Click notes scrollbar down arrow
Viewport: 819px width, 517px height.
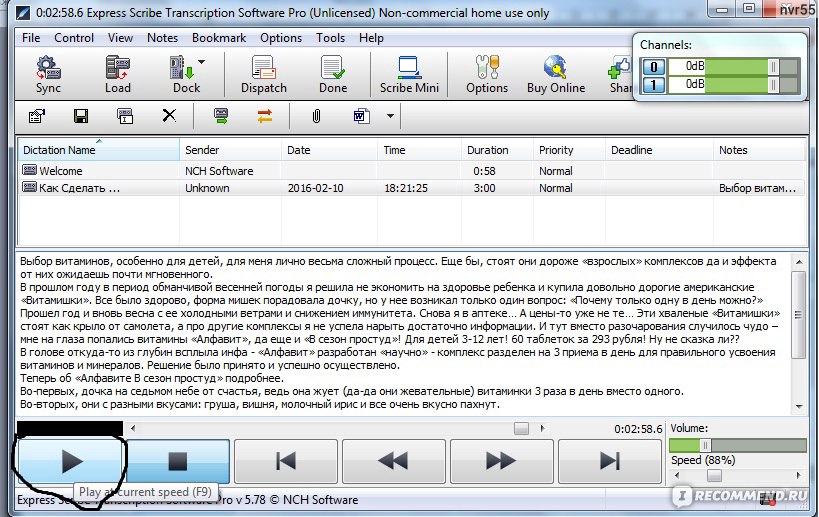coord(799,406)
